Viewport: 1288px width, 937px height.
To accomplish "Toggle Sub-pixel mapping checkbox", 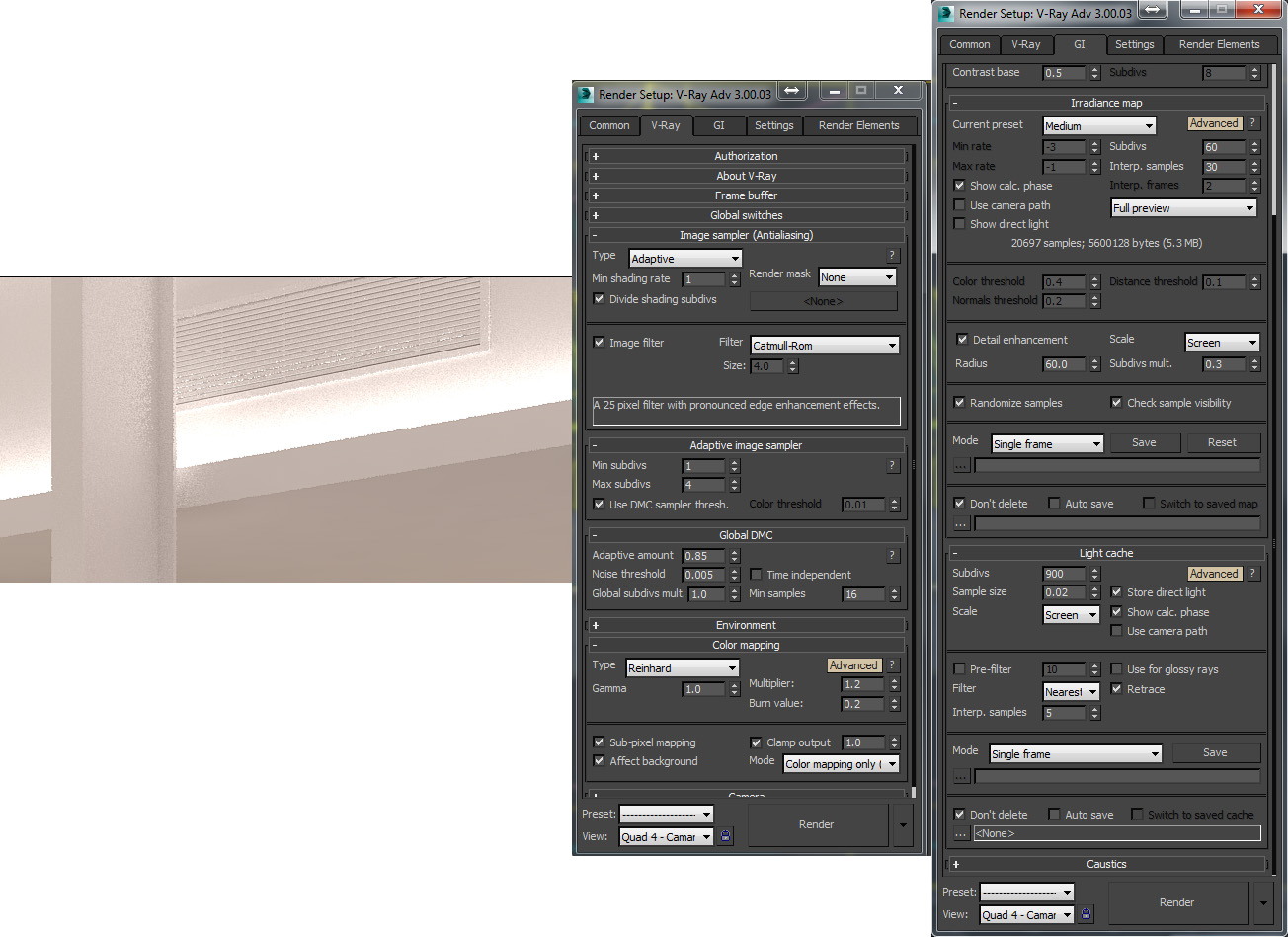I will coord(599,742).
